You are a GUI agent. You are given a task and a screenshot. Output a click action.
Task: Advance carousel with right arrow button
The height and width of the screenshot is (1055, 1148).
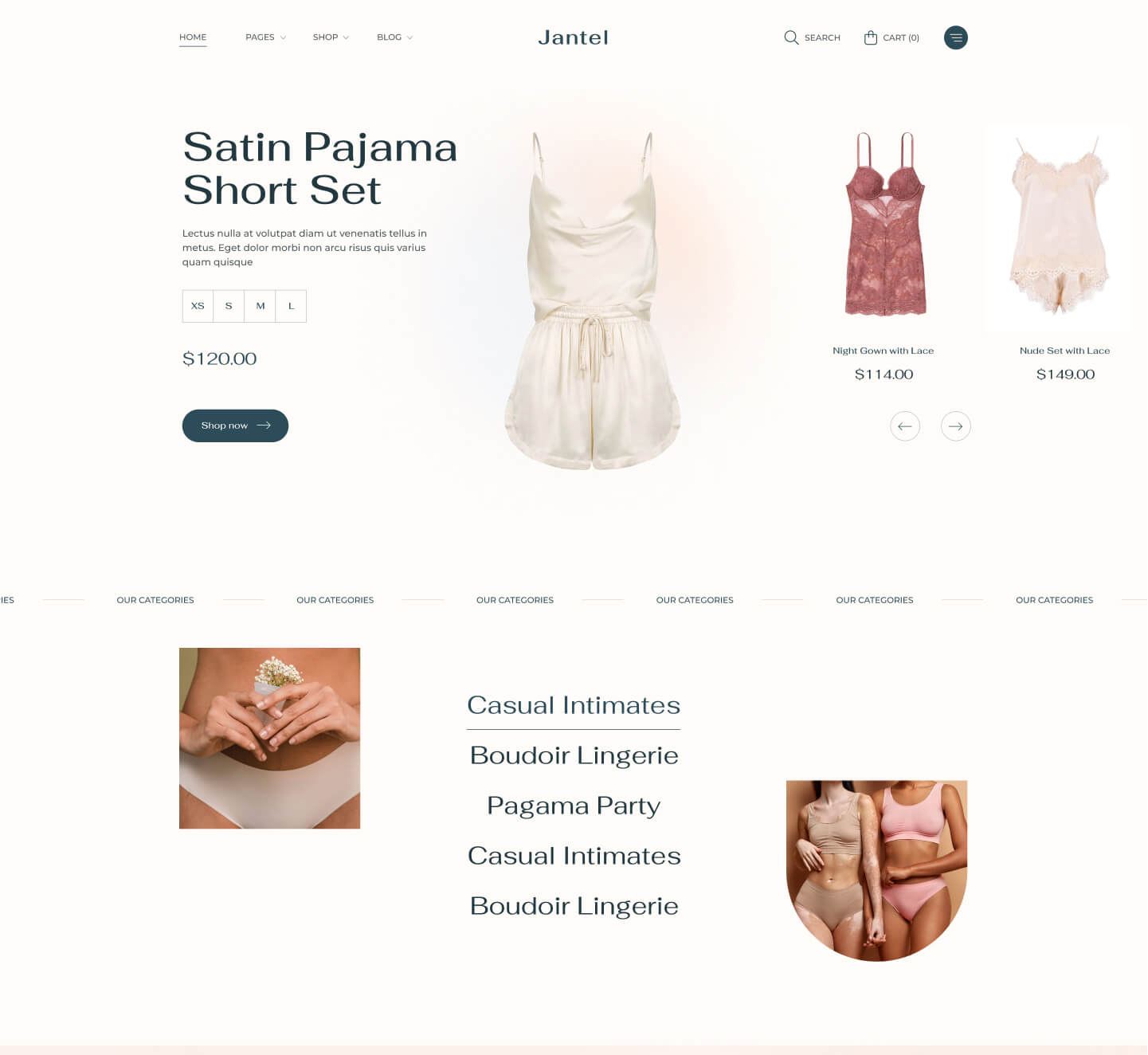pos(956,426)
